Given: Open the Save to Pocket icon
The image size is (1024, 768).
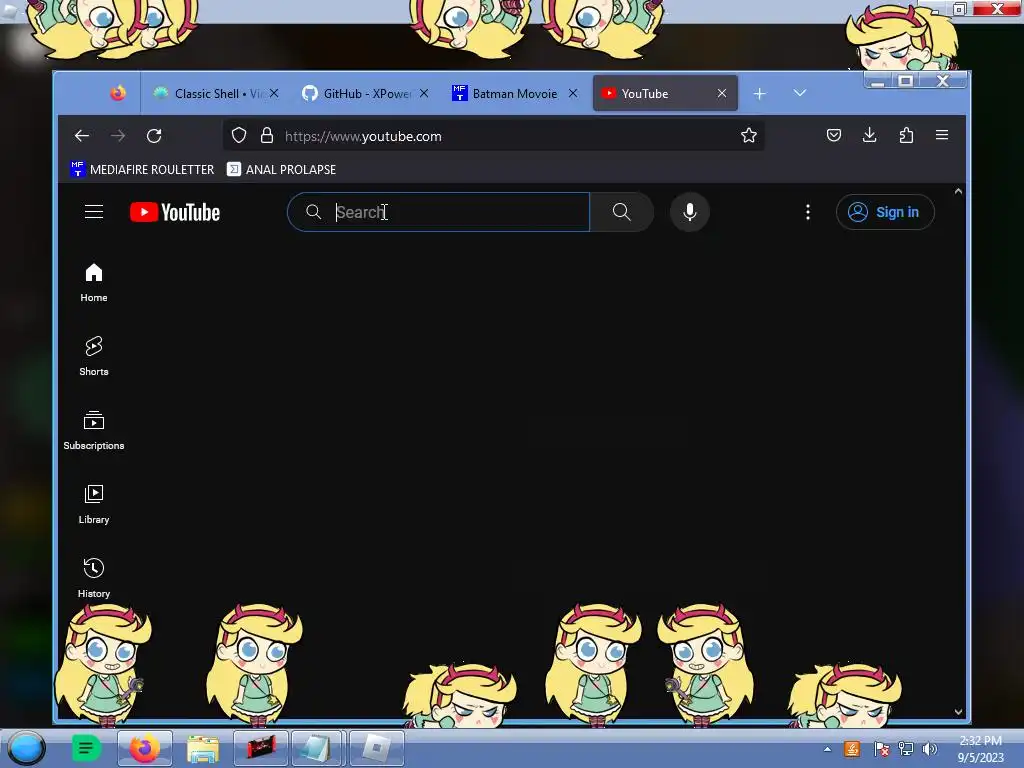Looking at the screenshot, I should click(x=834, y=135).
